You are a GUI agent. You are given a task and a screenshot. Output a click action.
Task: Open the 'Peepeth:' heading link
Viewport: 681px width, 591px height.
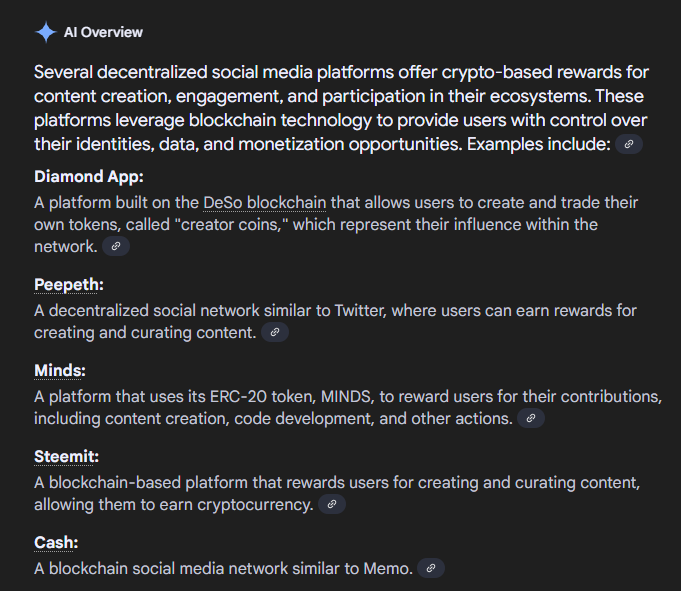click(69, 285)
